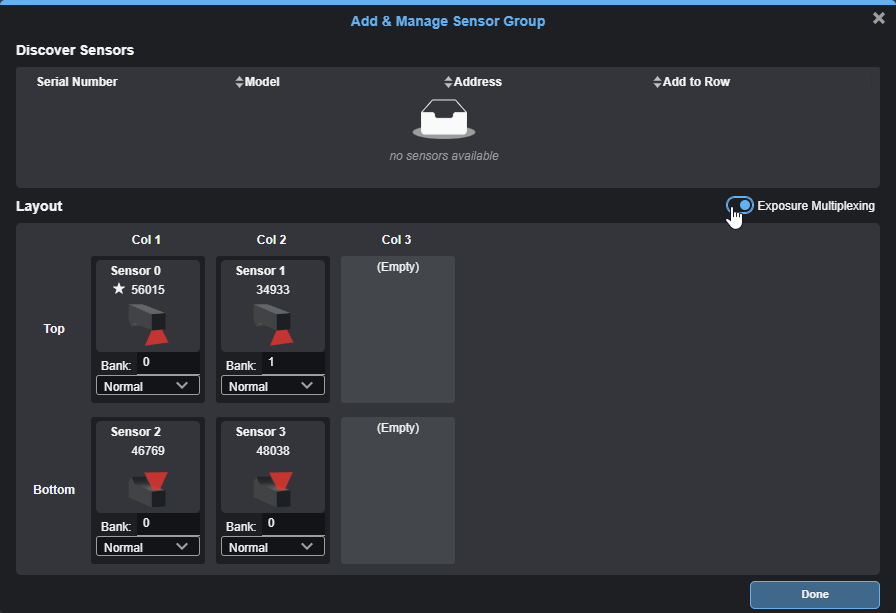
Task: Select the empty Col 3 top slot
Action: 397,329
